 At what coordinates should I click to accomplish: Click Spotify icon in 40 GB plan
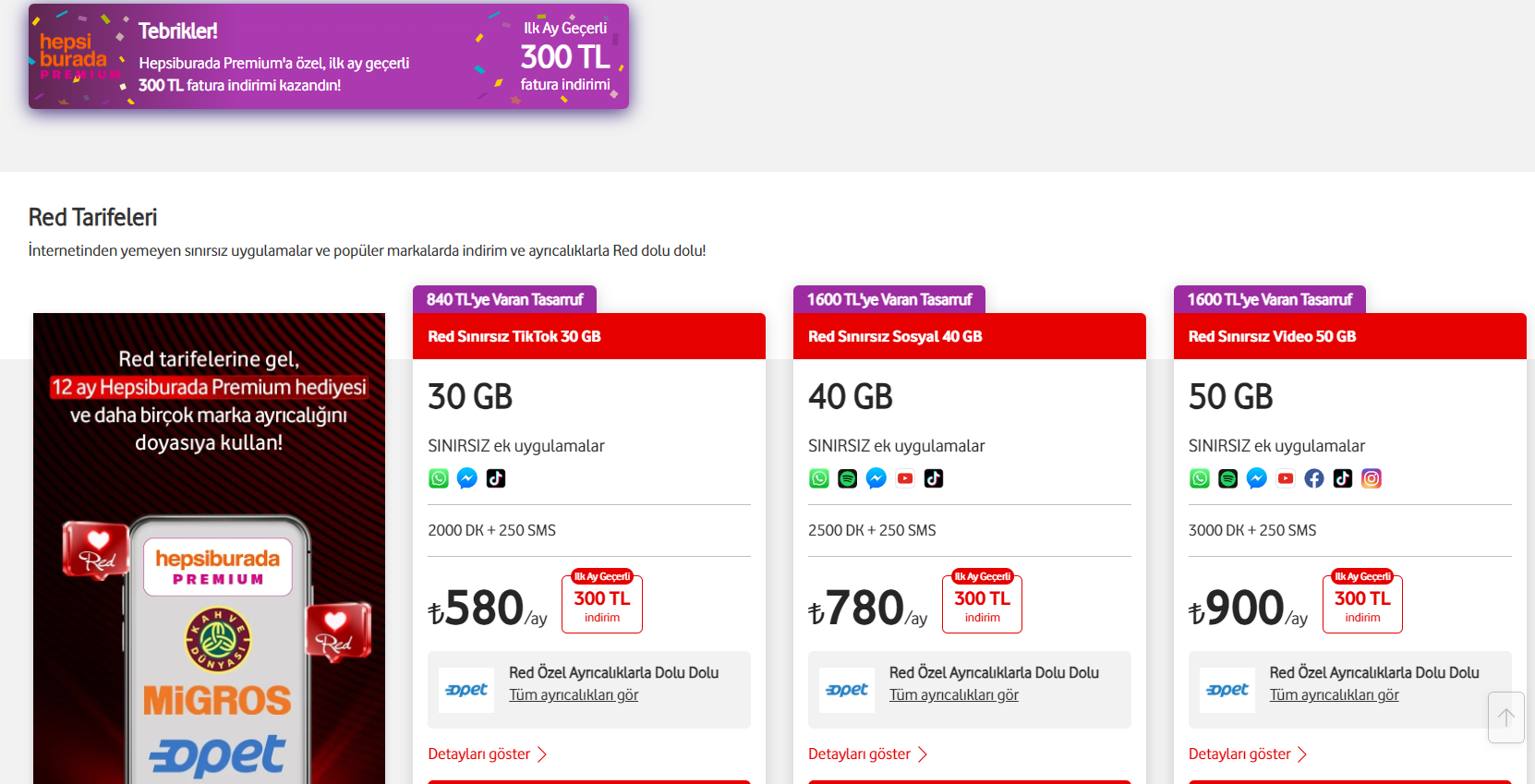[848, 478]
